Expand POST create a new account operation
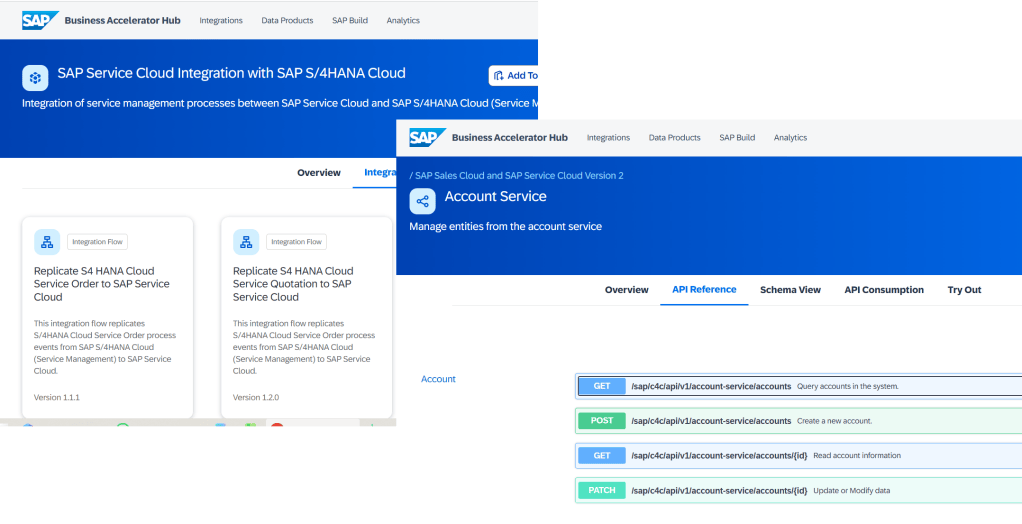This screenshot has height=524, width=1022. 799,420
